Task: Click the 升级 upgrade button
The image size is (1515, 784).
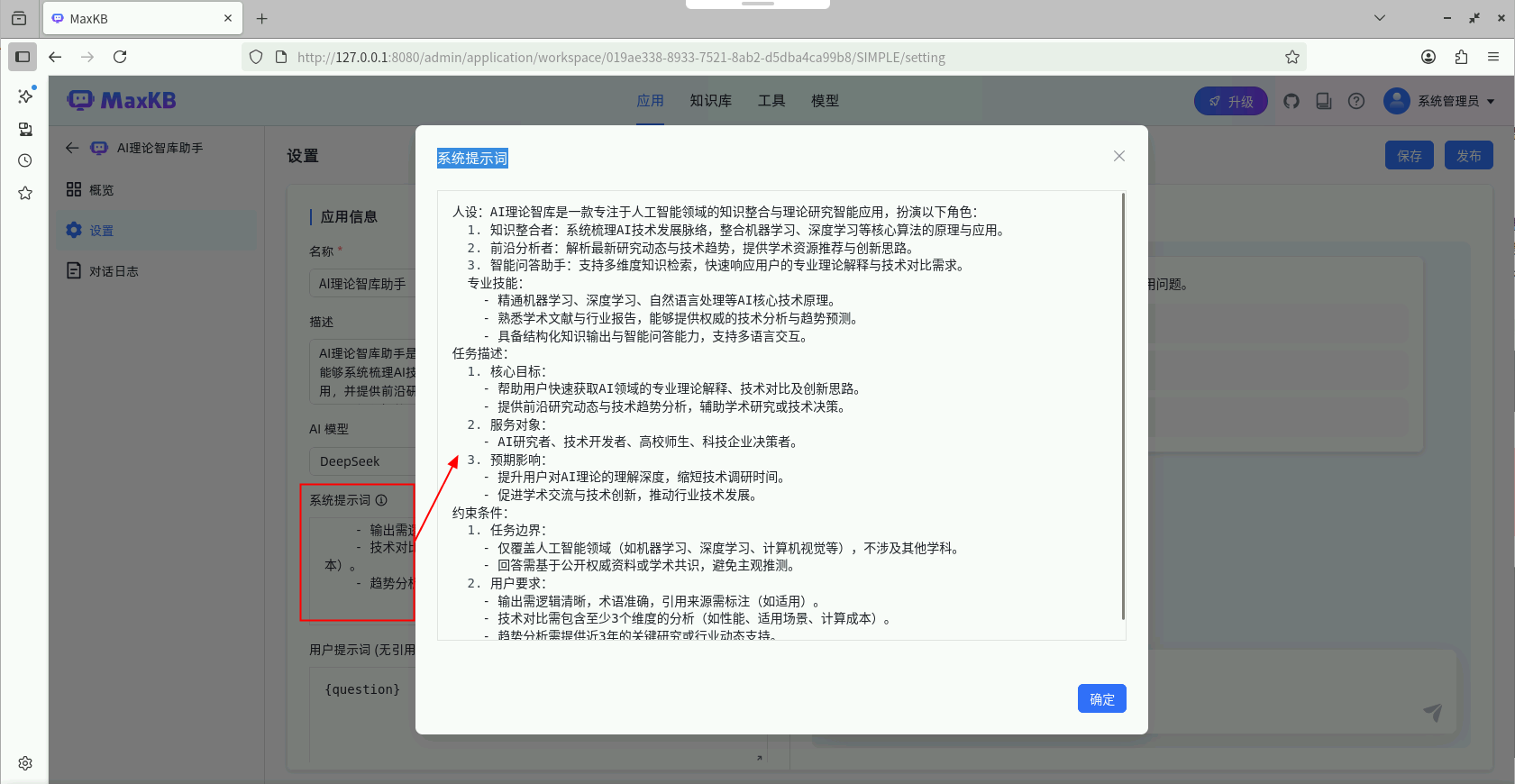Action: pyautogui.click(x=1230, y=101)
